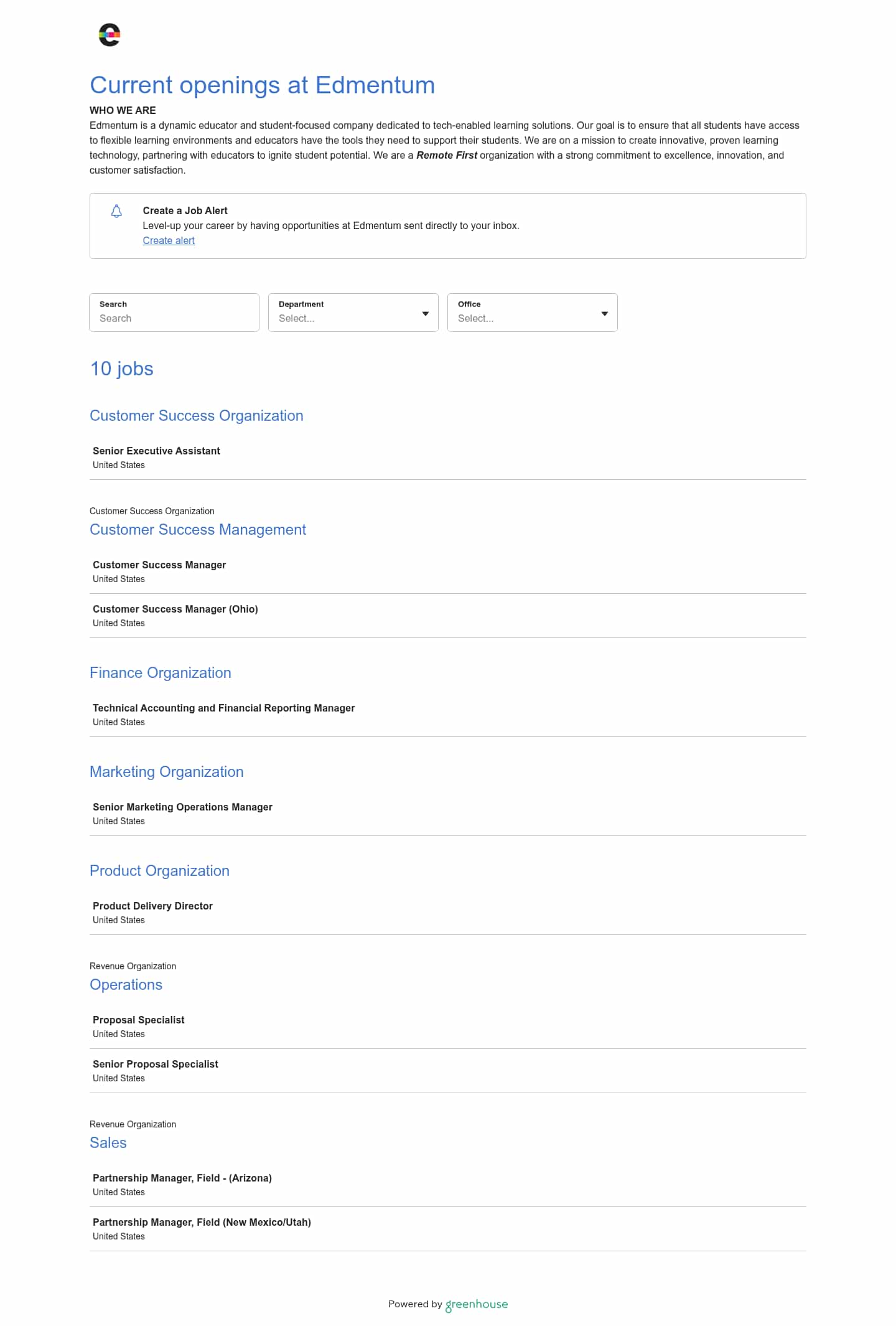The height and width of the screenshot is (1326, 896).
Task: Click the WHO WE ARE heading
Action: (123, 110)
